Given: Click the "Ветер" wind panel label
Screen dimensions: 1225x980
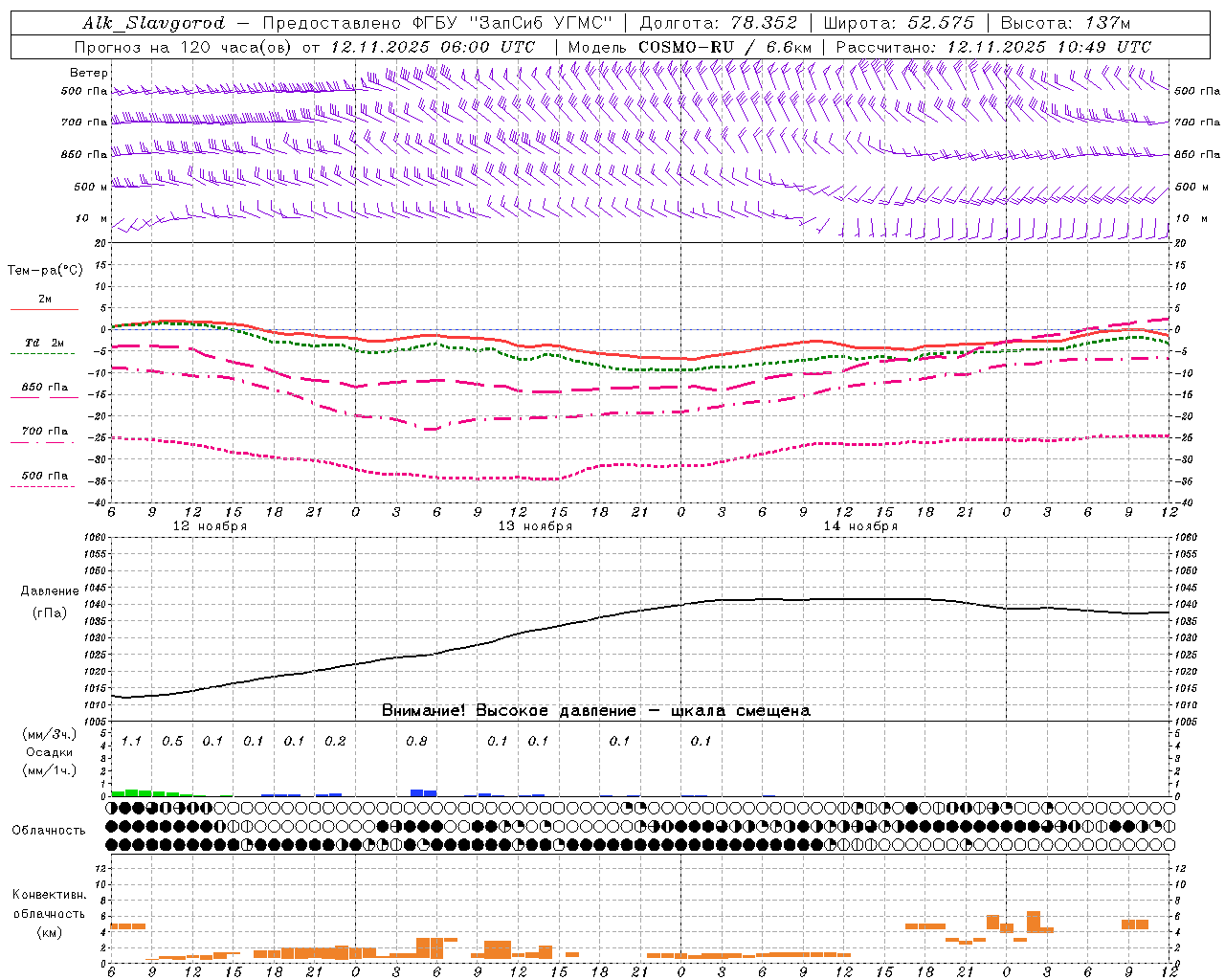Looking at the screenshot, I should coord(89,73).
